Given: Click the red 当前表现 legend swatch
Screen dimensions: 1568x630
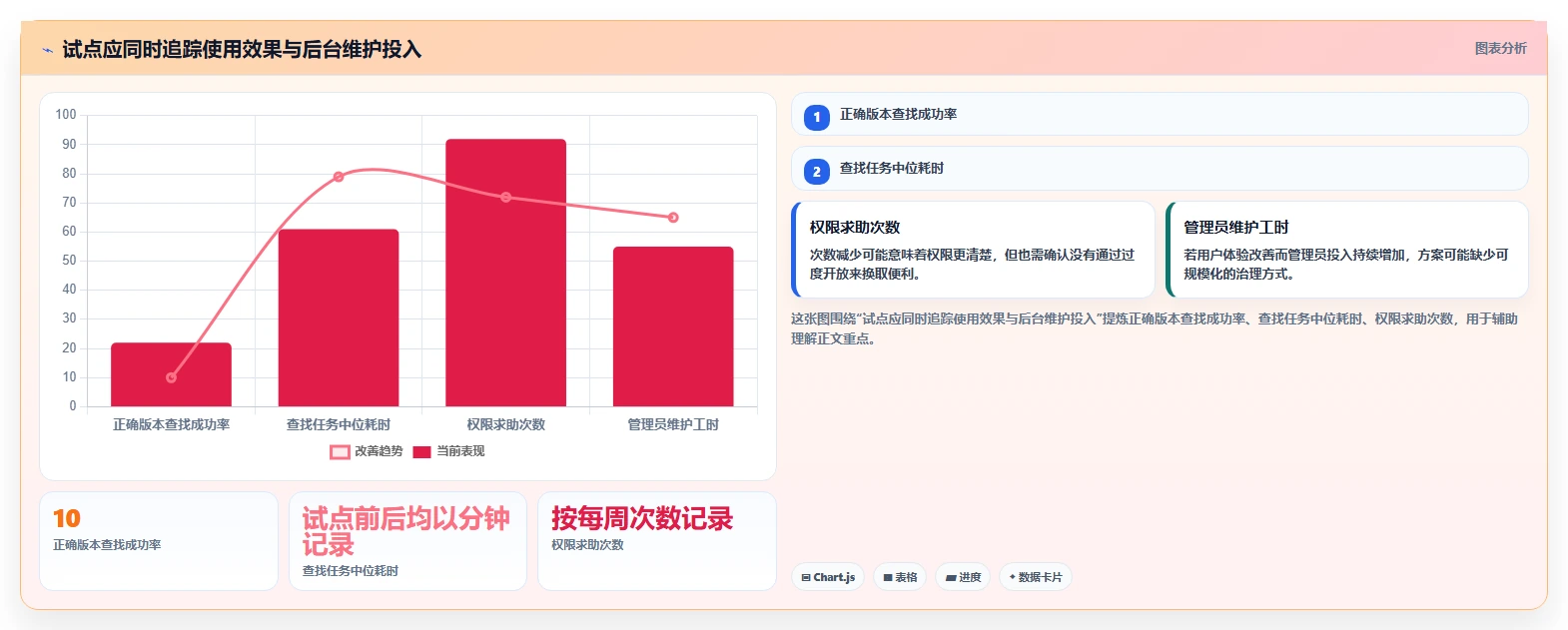Looking at the screenshot, I should click(x=421, y=452).
